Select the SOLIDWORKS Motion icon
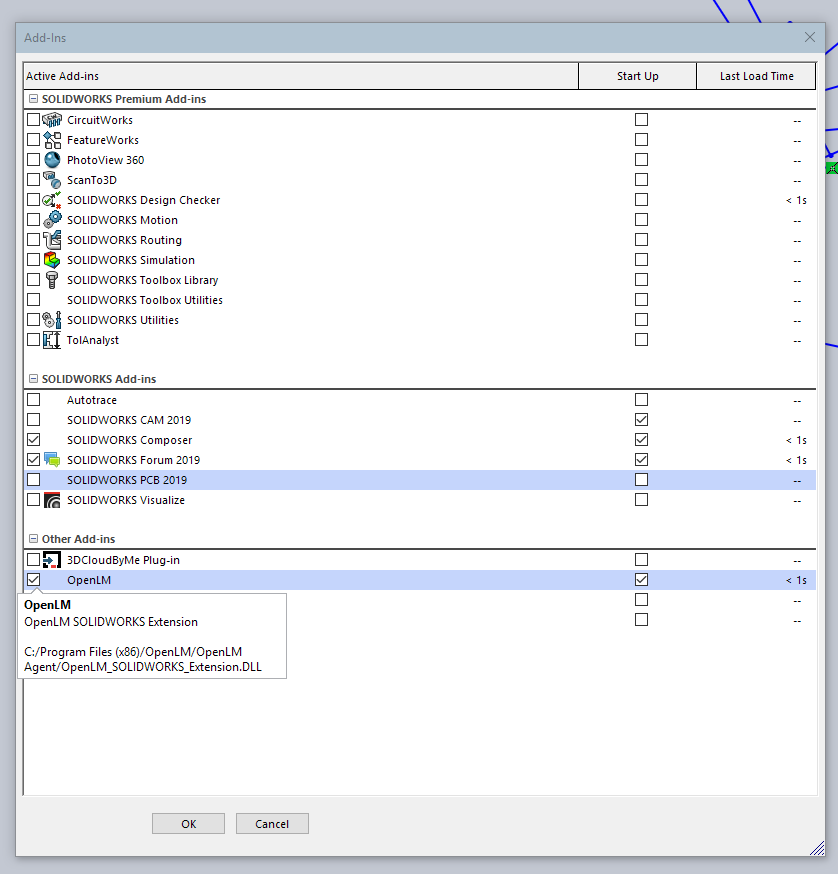 coord(51,219)
